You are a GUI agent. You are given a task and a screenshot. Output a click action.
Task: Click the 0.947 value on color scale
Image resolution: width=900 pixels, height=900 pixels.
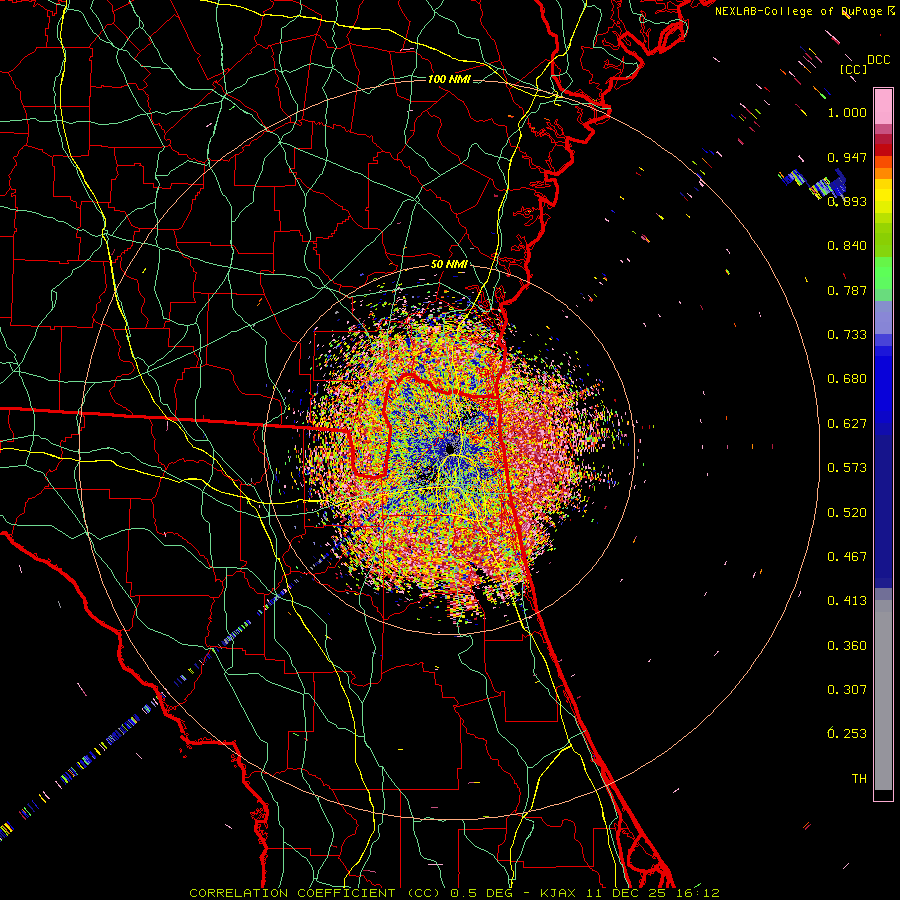point(847,157)
